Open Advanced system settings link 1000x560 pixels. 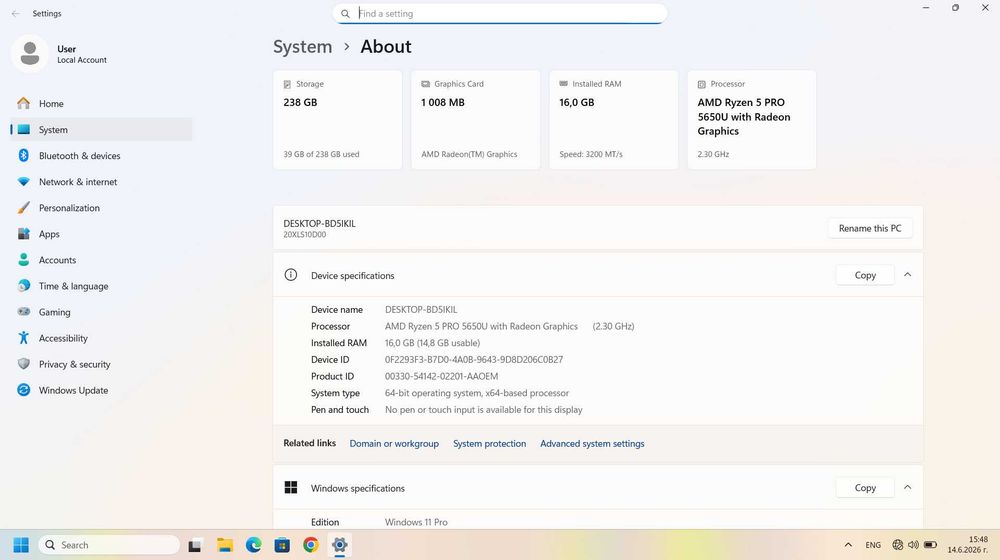592,443
